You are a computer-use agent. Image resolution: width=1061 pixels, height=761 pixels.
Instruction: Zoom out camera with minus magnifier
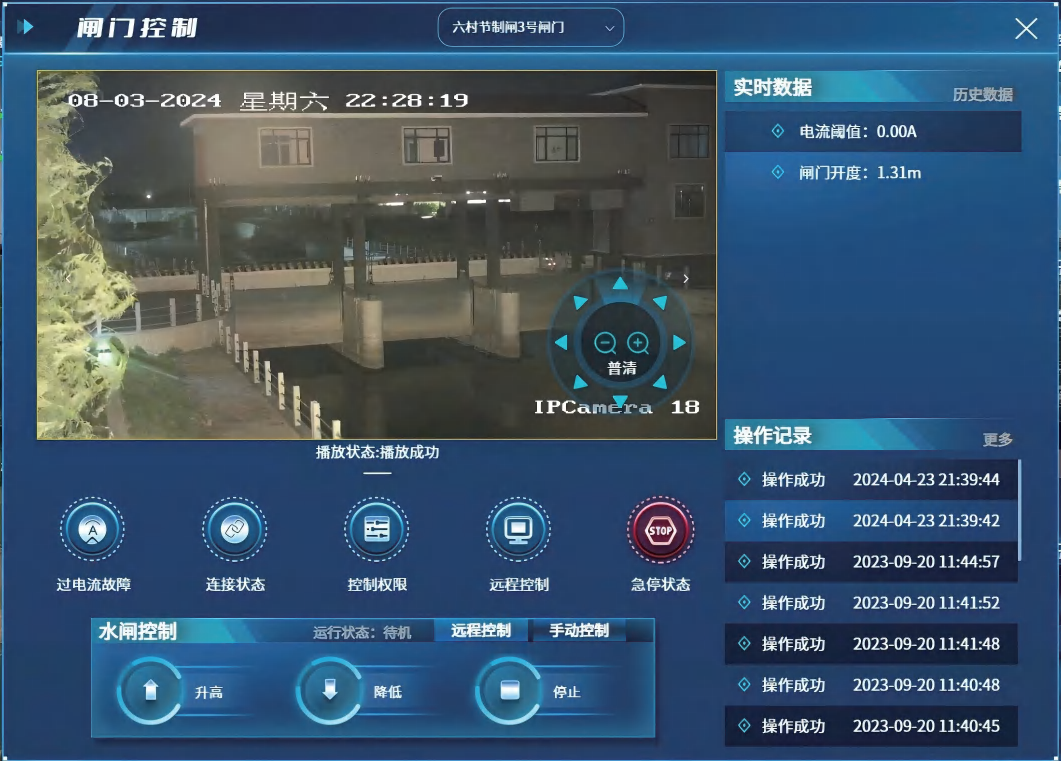click(x=605, y=343)
